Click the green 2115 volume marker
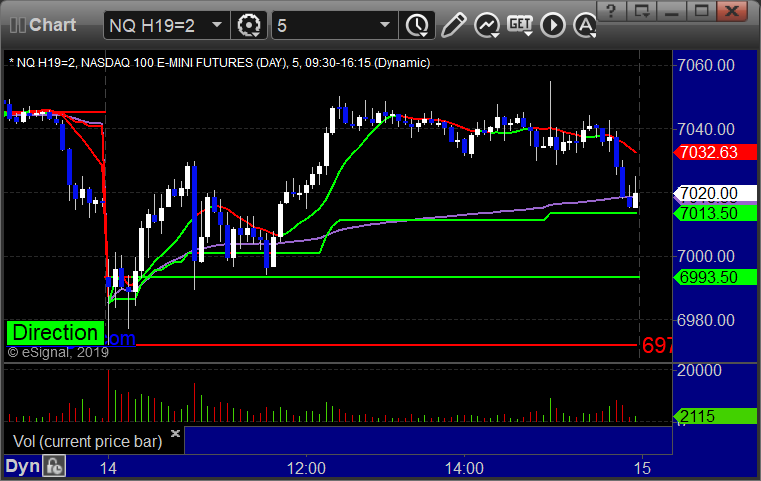This screenshot has width=761, height=481. pos(715,416)
